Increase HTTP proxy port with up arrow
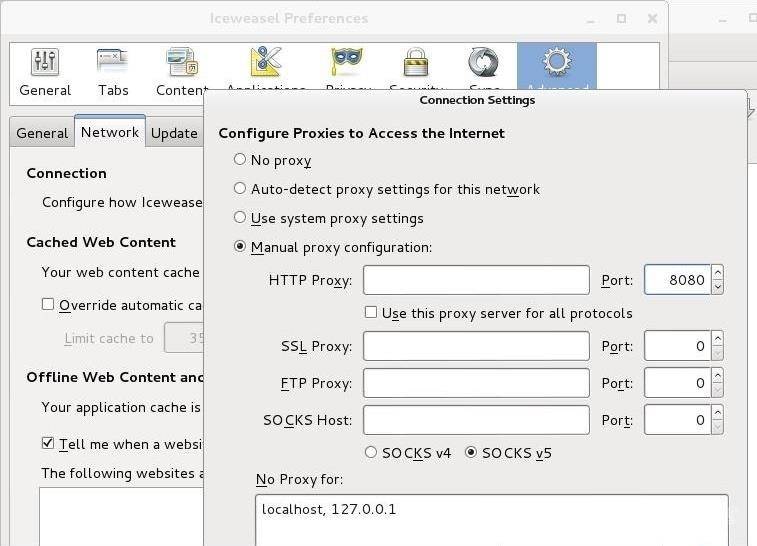 click(717, 272)
